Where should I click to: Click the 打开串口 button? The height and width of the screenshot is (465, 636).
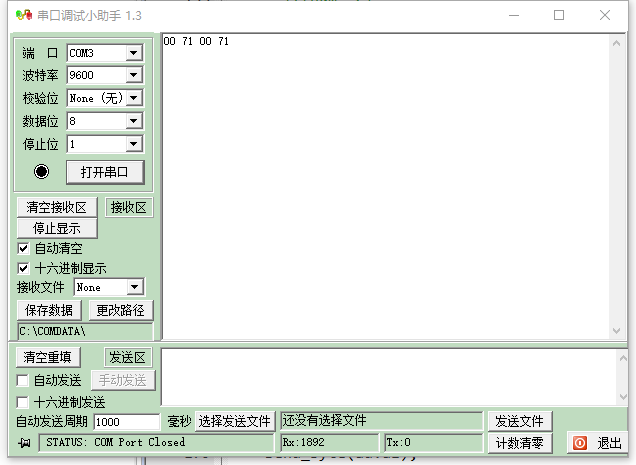(105, 171)
